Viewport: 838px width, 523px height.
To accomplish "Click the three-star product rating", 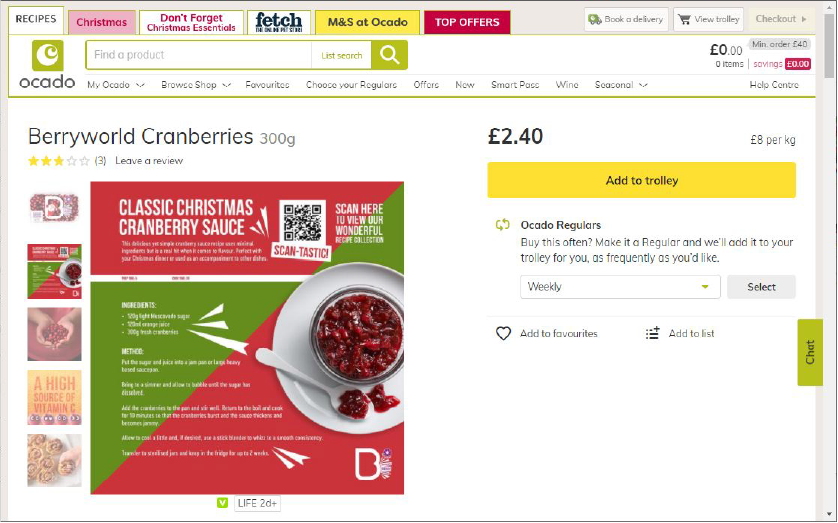I will pyautogui.click(x=59, y=161).
